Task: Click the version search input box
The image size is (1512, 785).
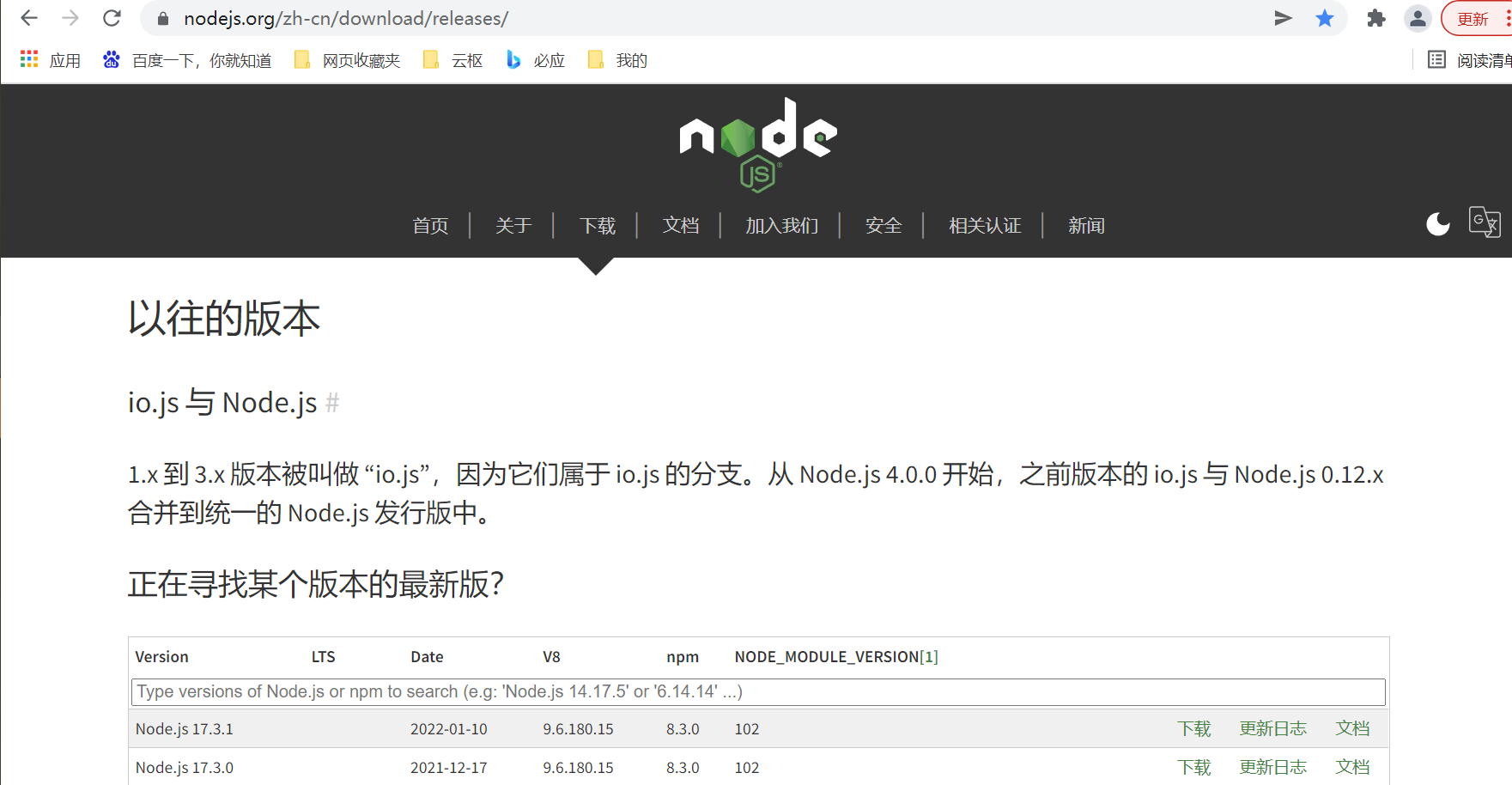Action: coord(756,691)
